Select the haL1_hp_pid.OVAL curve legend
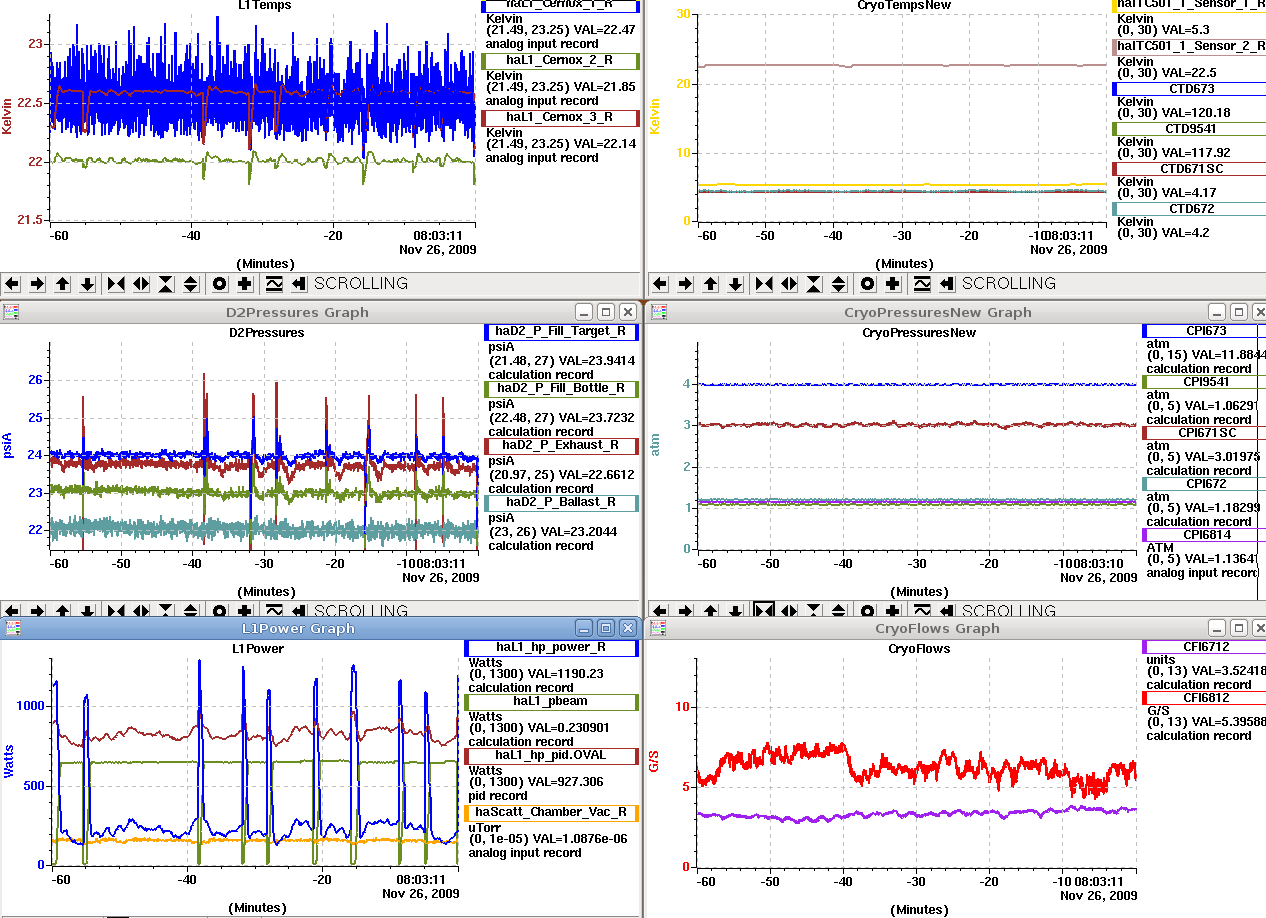The height and width of the screenshot is (918, 1266). click(551, 756)
